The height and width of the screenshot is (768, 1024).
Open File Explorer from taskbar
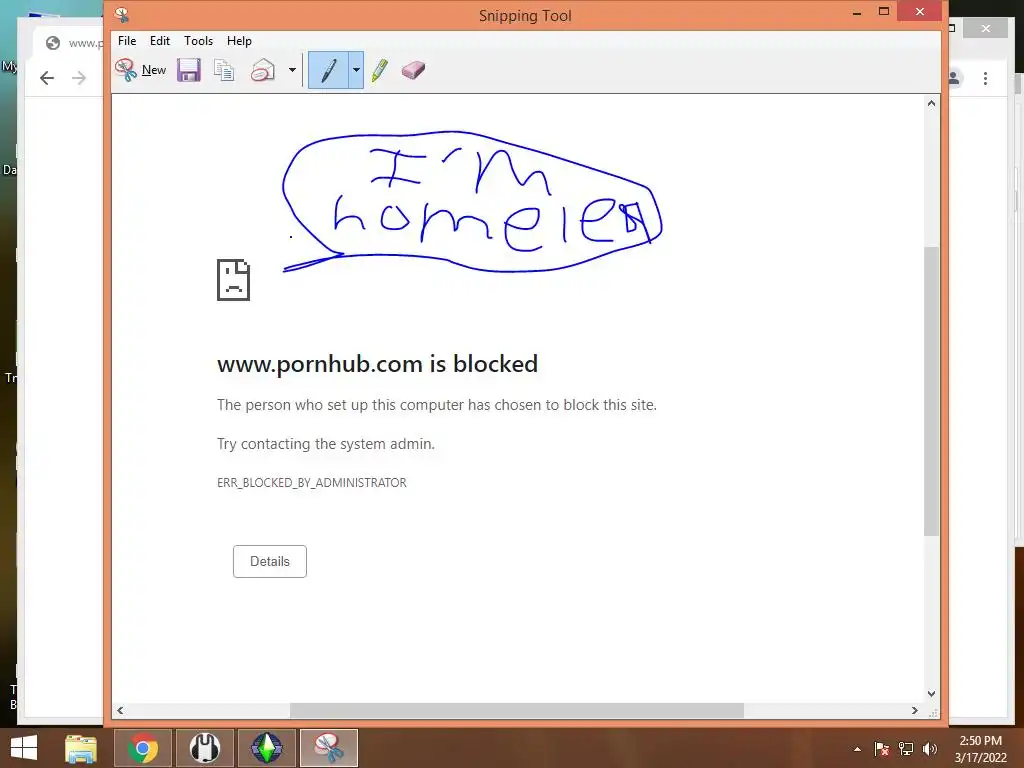(x=81, y=748)
